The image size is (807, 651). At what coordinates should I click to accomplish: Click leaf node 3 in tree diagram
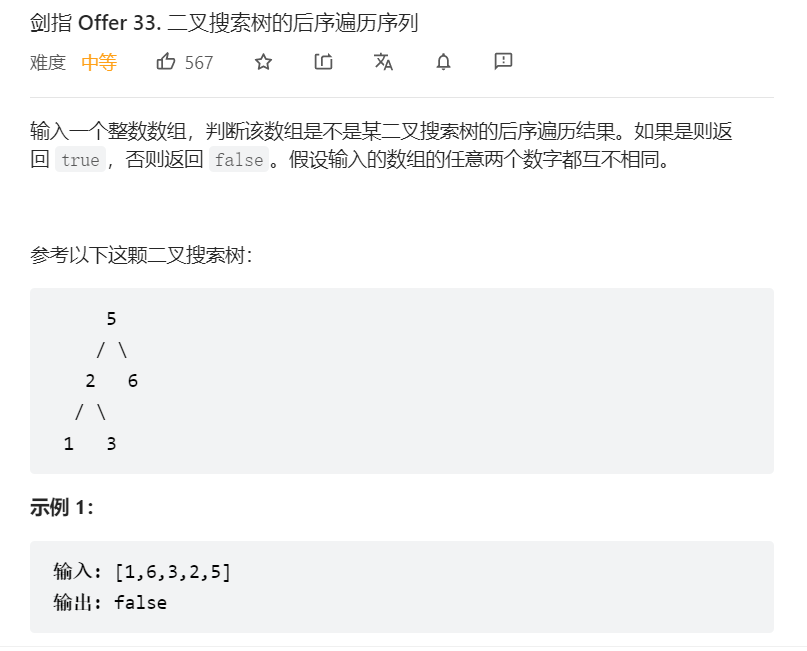point(111,444)
